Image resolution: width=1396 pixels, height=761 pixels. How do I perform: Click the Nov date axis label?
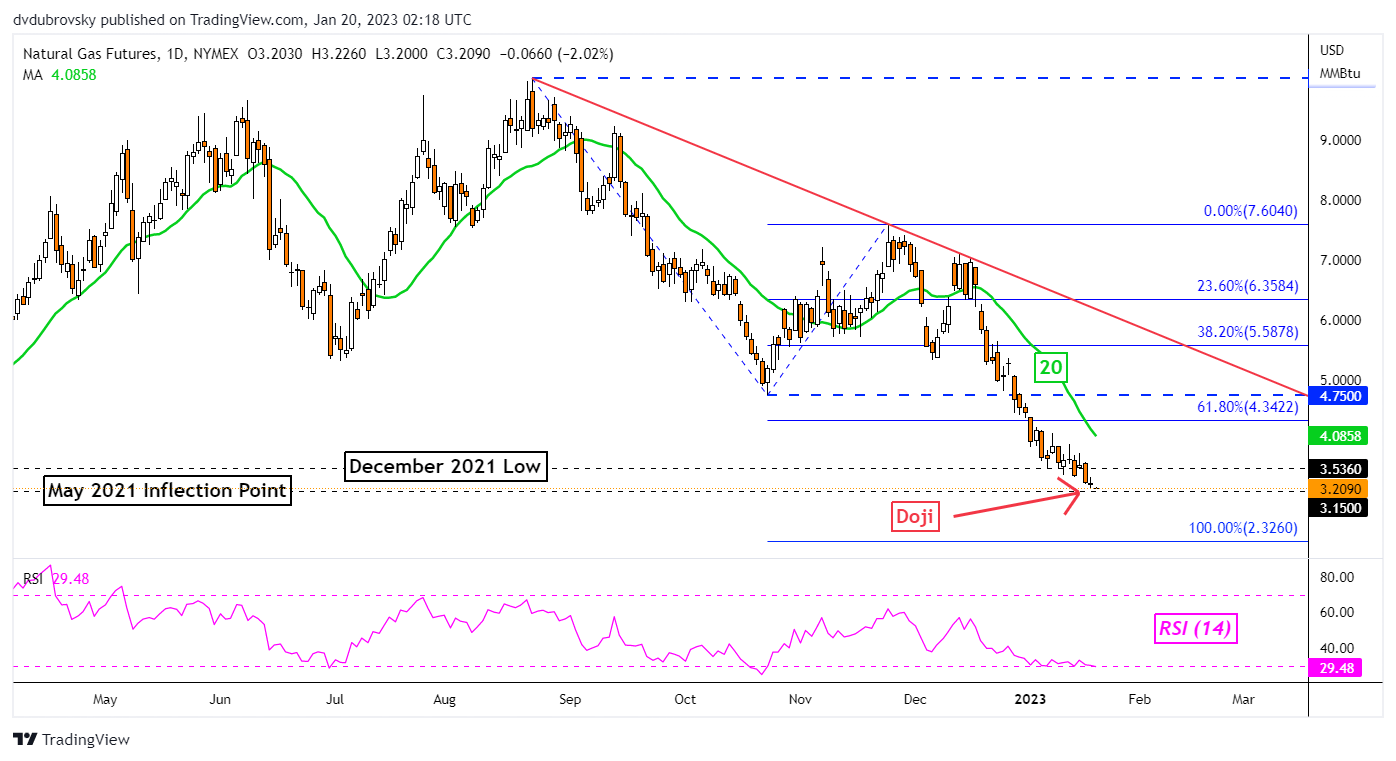(x=801, y=700)
